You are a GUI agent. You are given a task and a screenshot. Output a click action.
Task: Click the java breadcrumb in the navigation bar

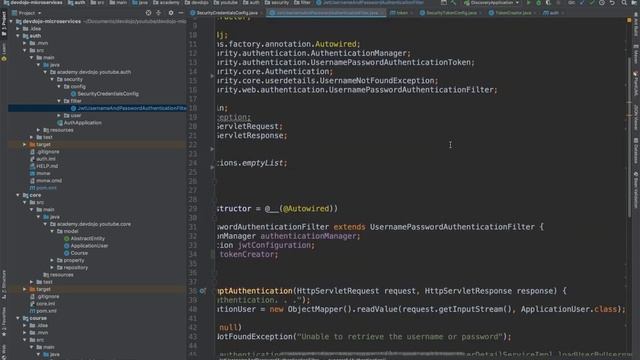click(x=140, y=3)
